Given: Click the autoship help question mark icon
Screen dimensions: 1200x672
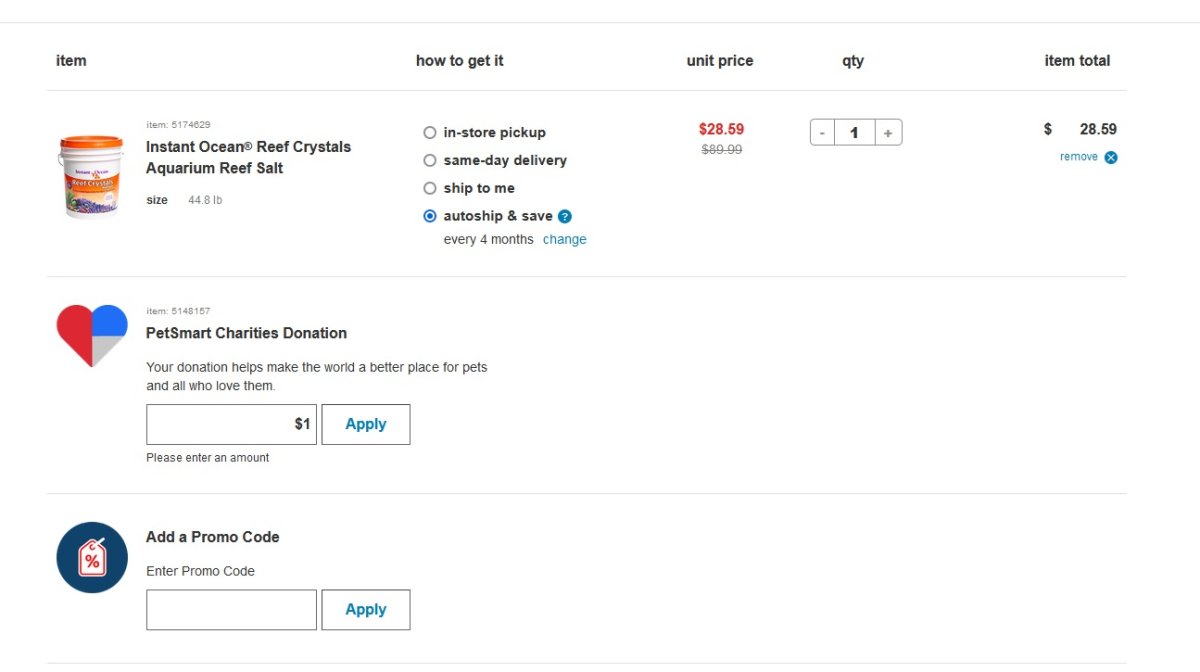Looking at the screenshot, I should pos(565,216).
